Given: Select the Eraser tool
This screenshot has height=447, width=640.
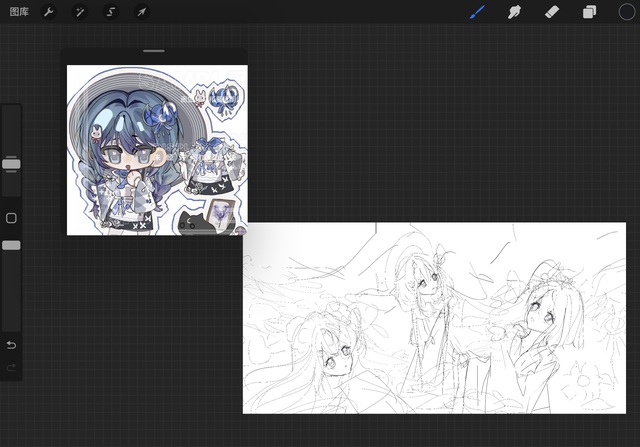Looking at the screenshot, I should (552, 12).
